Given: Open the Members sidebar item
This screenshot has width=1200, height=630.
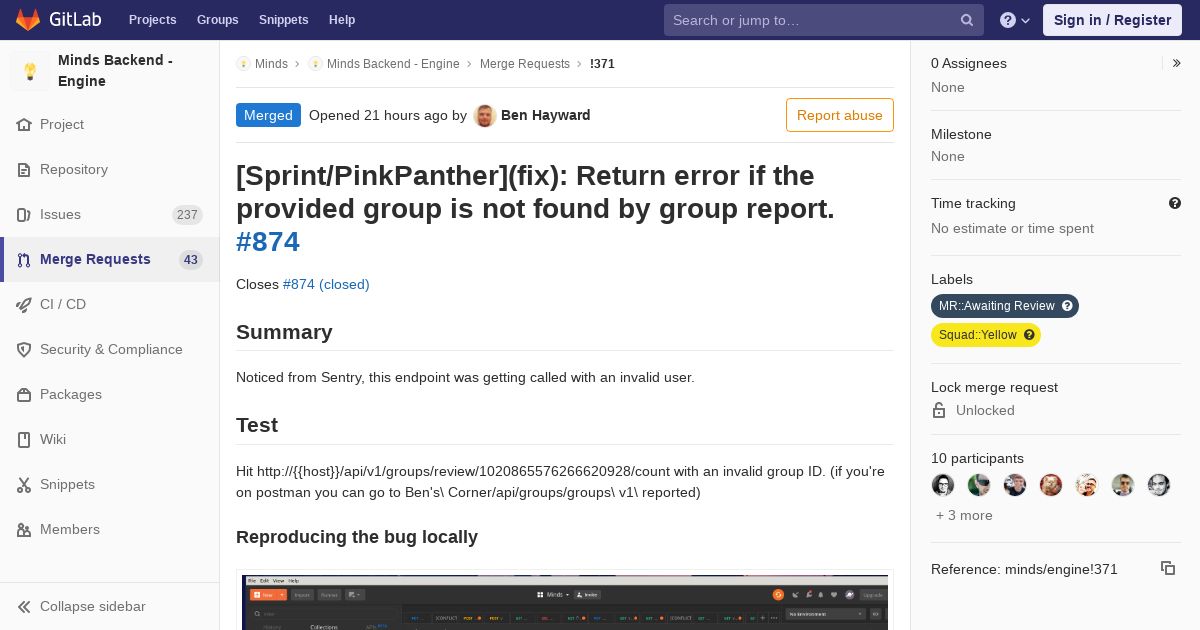Looking at the screenshot, I should coord(110,530).
